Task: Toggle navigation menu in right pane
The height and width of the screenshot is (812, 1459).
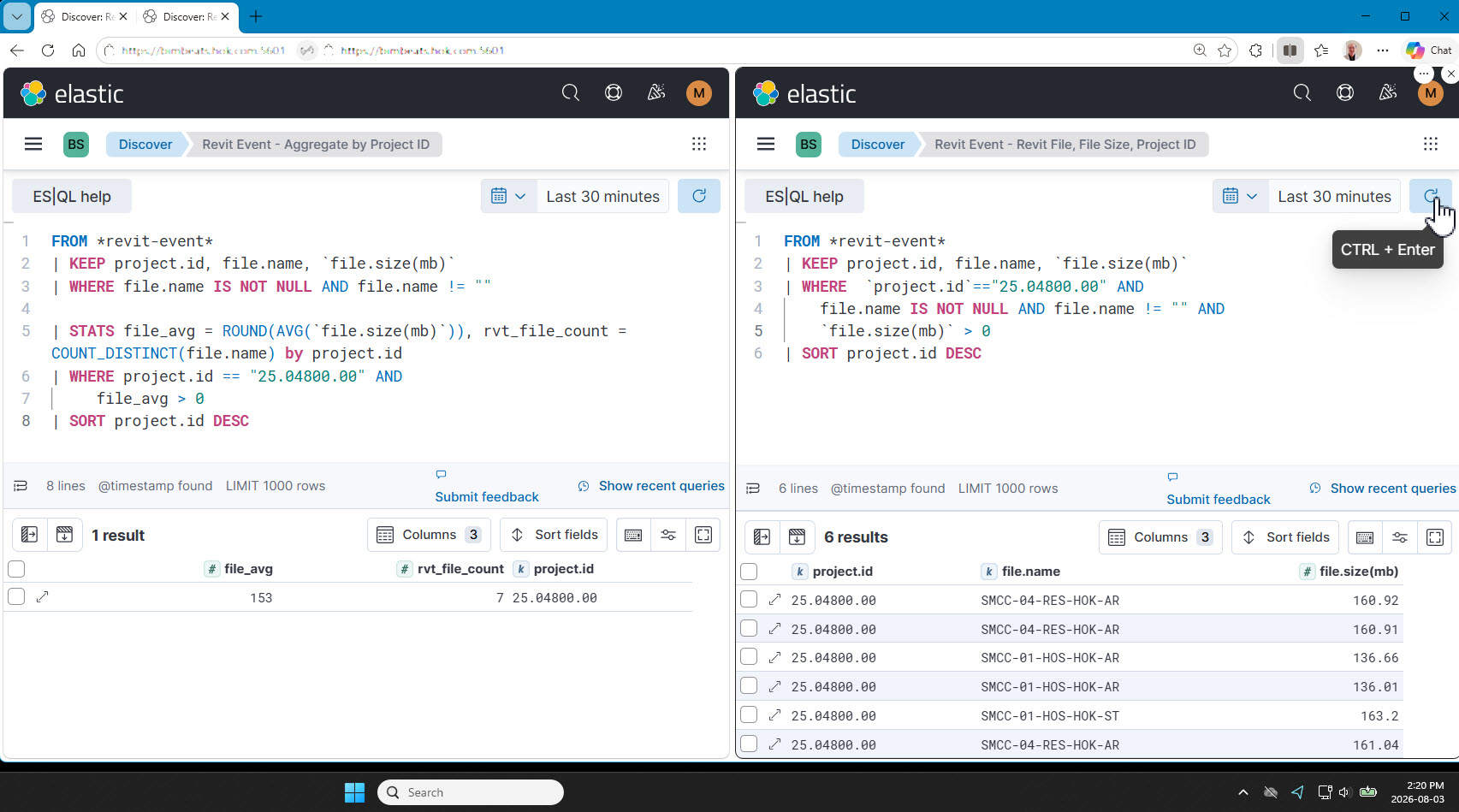Action: [x=766, y=144]
